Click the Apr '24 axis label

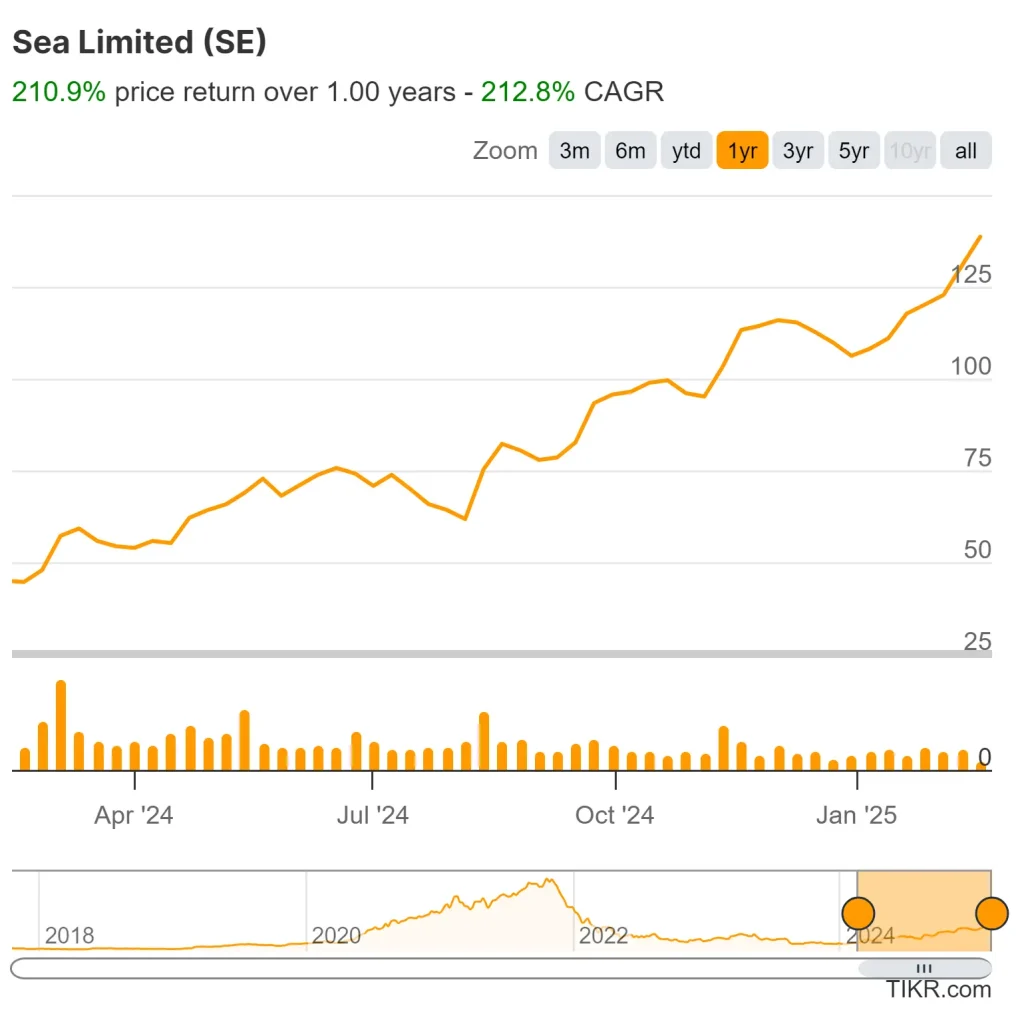pos(134,815)
